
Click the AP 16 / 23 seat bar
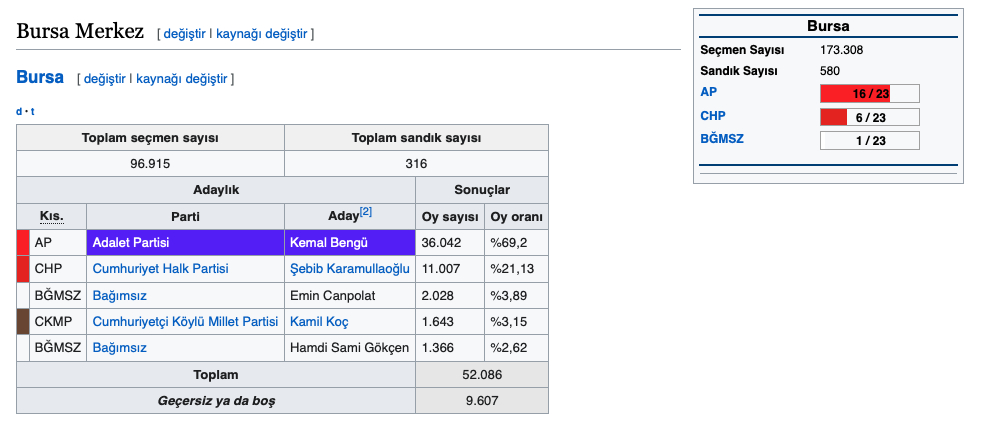(x=869, y=93)
